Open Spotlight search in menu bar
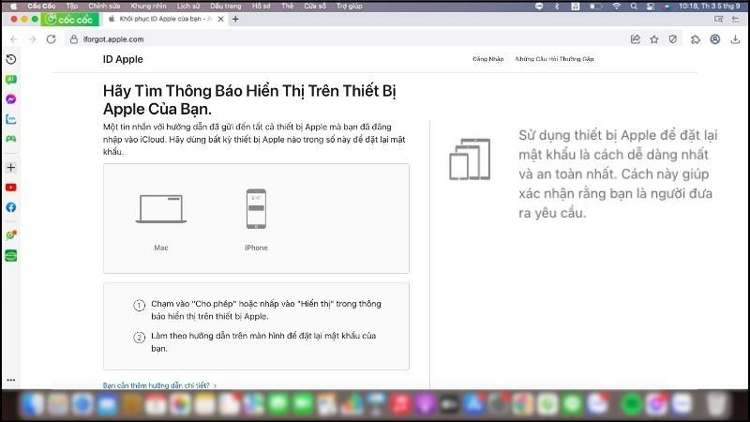 coord(634,6)
